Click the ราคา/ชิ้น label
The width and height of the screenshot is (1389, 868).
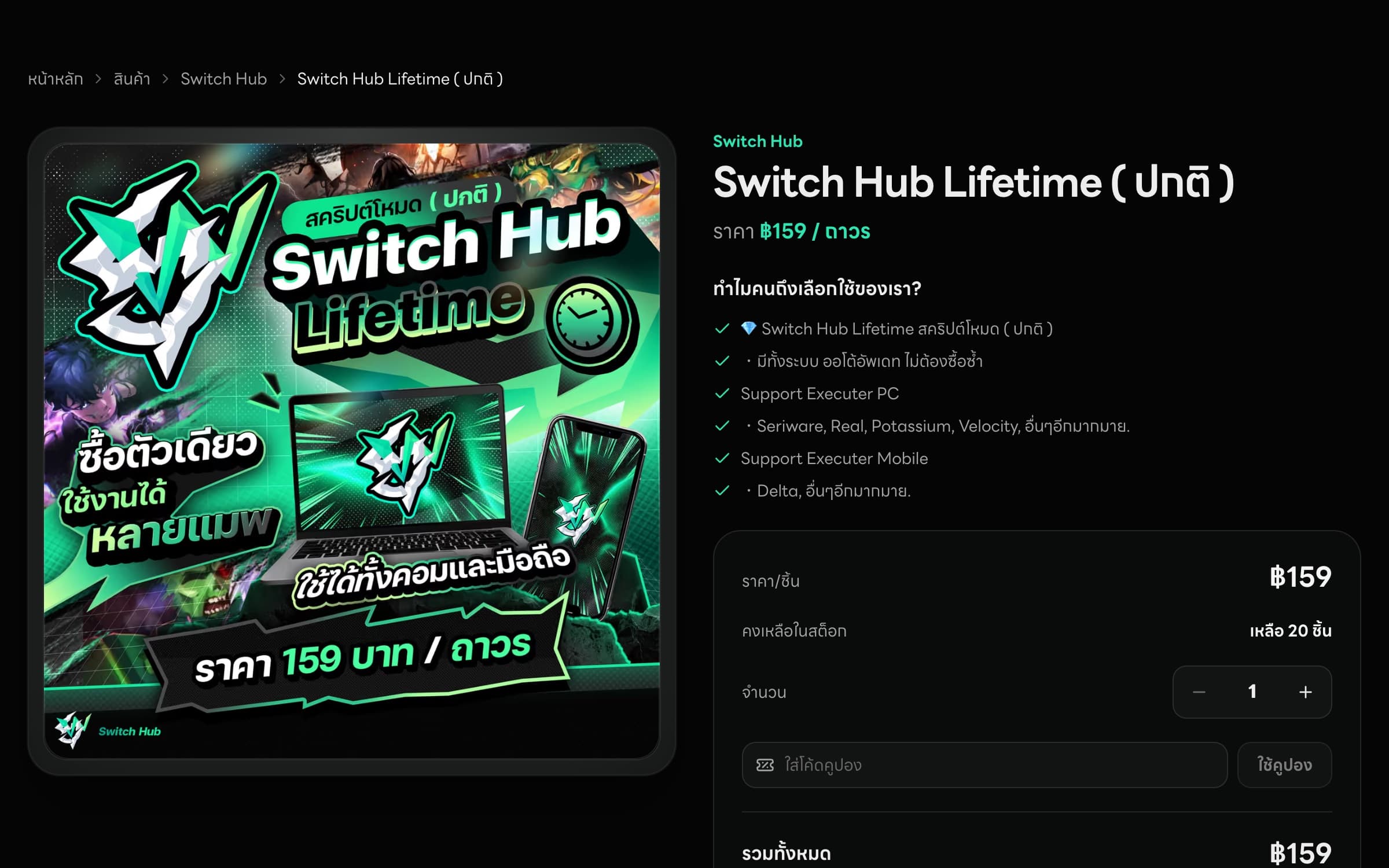(x=770, y=581)
